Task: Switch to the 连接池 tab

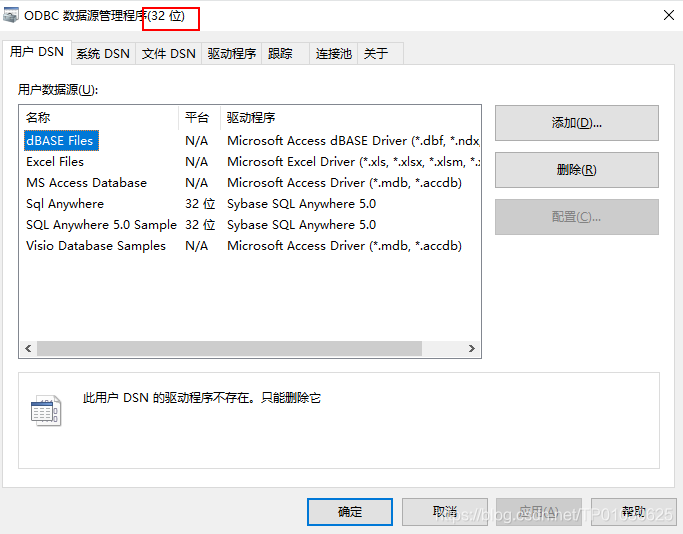Action: click(x=334, y=54)
